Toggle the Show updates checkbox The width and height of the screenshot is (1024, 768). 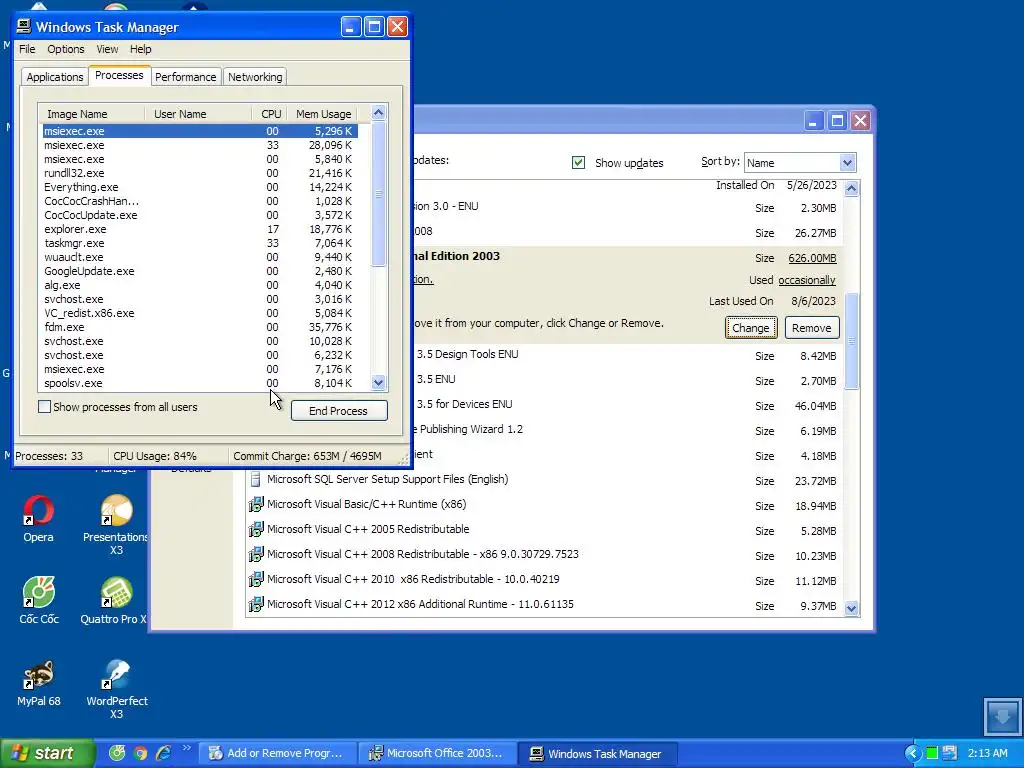(x=578, y=163)
